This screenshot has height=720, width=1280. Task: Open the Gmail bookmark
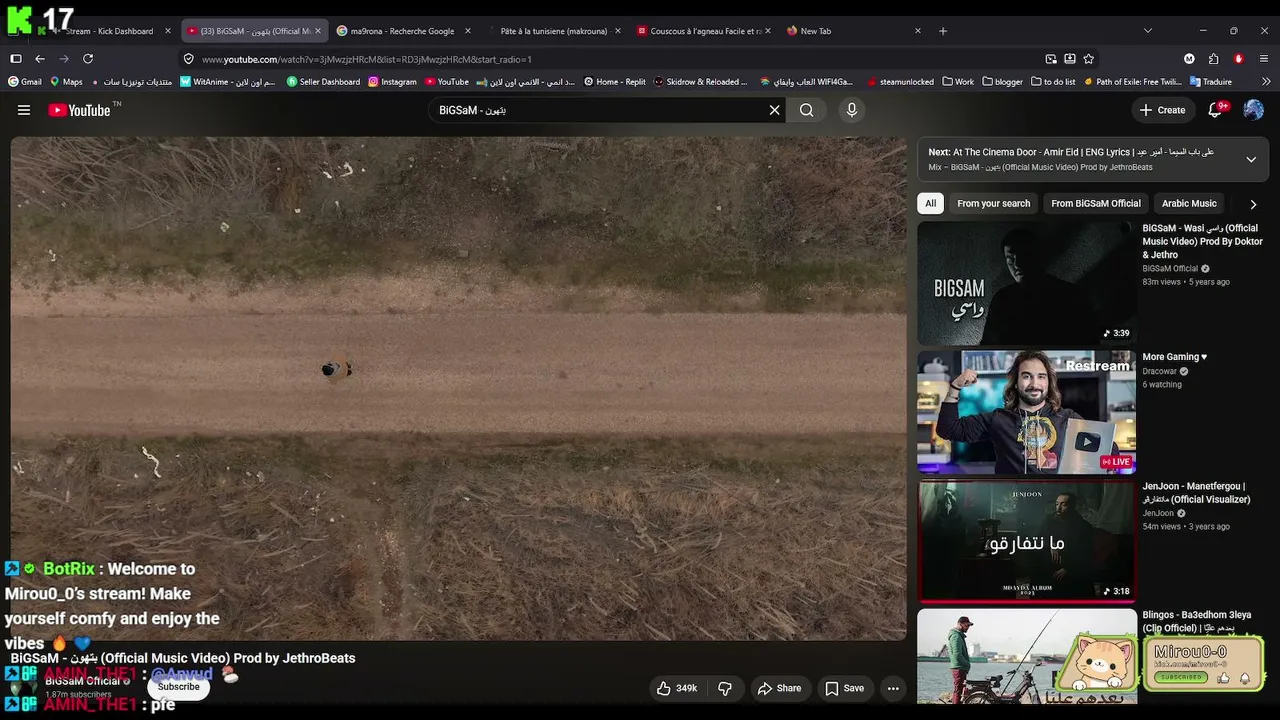pos(25,82)
